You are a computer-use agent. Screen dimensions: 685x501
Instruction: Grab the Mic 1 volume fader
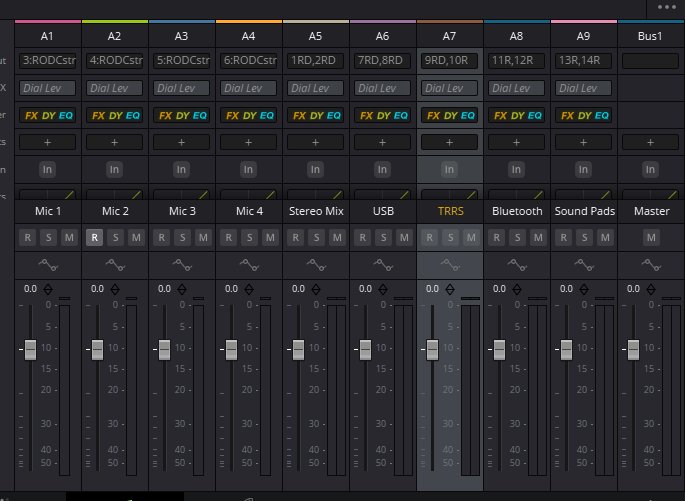30,349
